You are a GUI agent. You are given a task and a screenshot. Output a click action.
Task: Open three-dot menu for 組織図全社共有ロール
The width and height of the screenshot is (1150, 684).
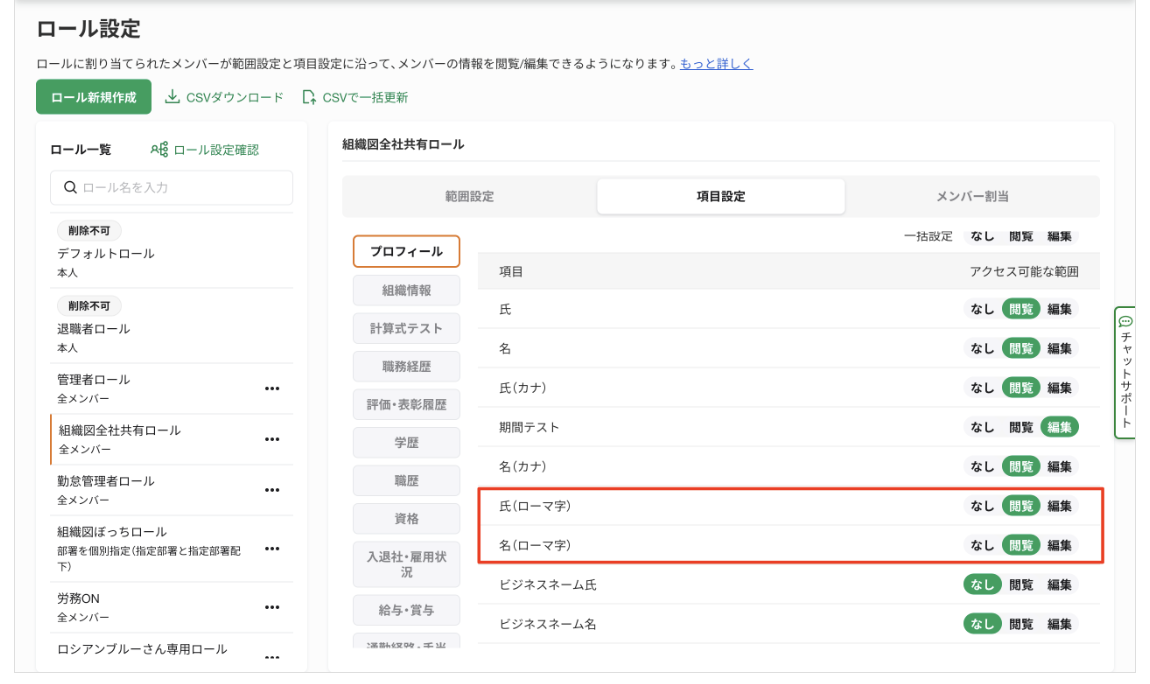click(271, 439)
